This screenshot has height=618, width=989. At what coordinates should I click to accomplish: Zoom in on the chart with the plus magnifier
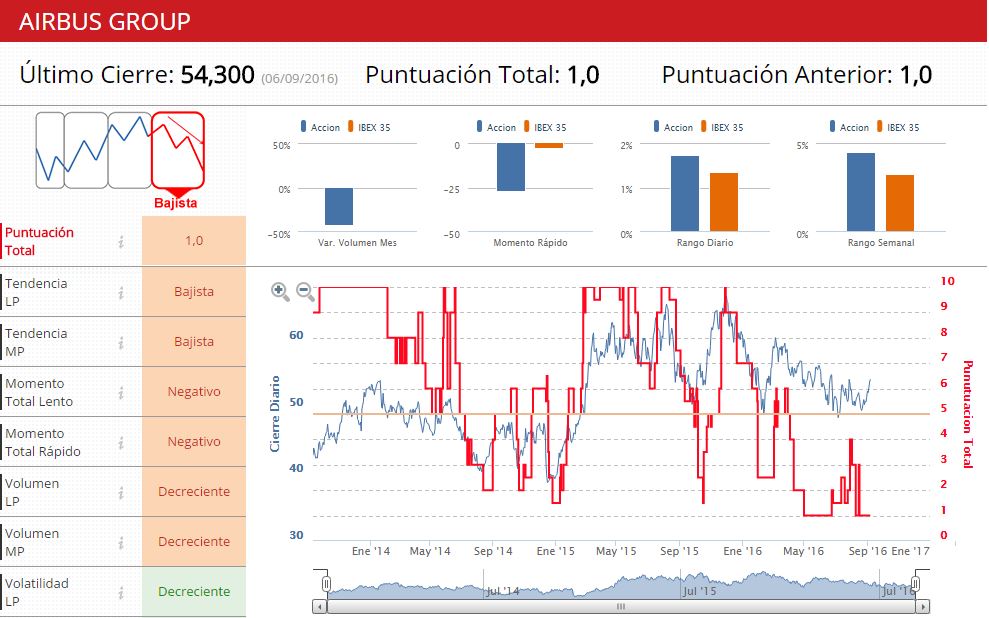[x=280, y=291]
